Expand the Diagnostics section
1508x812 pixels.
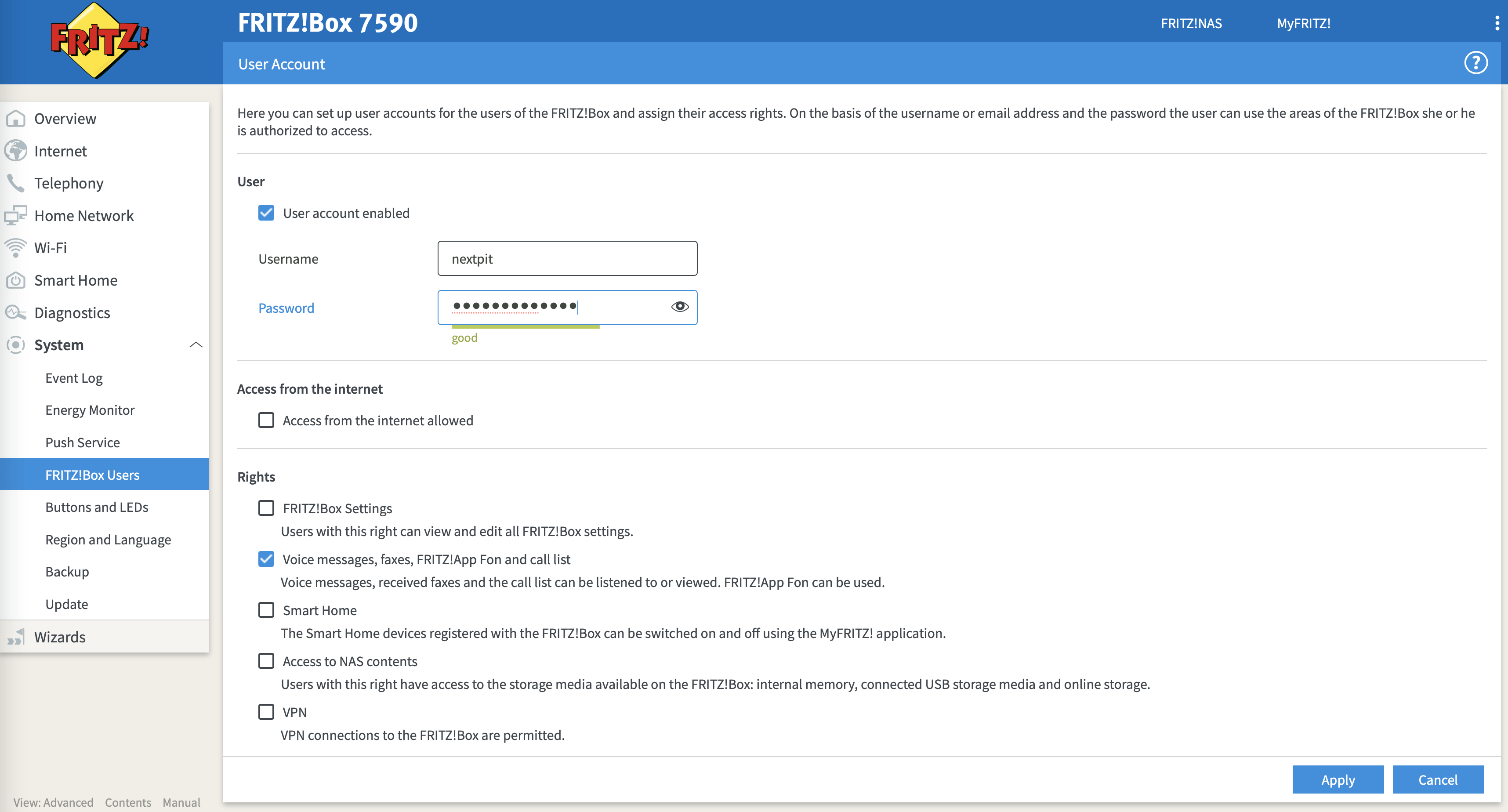coord(72,312)
